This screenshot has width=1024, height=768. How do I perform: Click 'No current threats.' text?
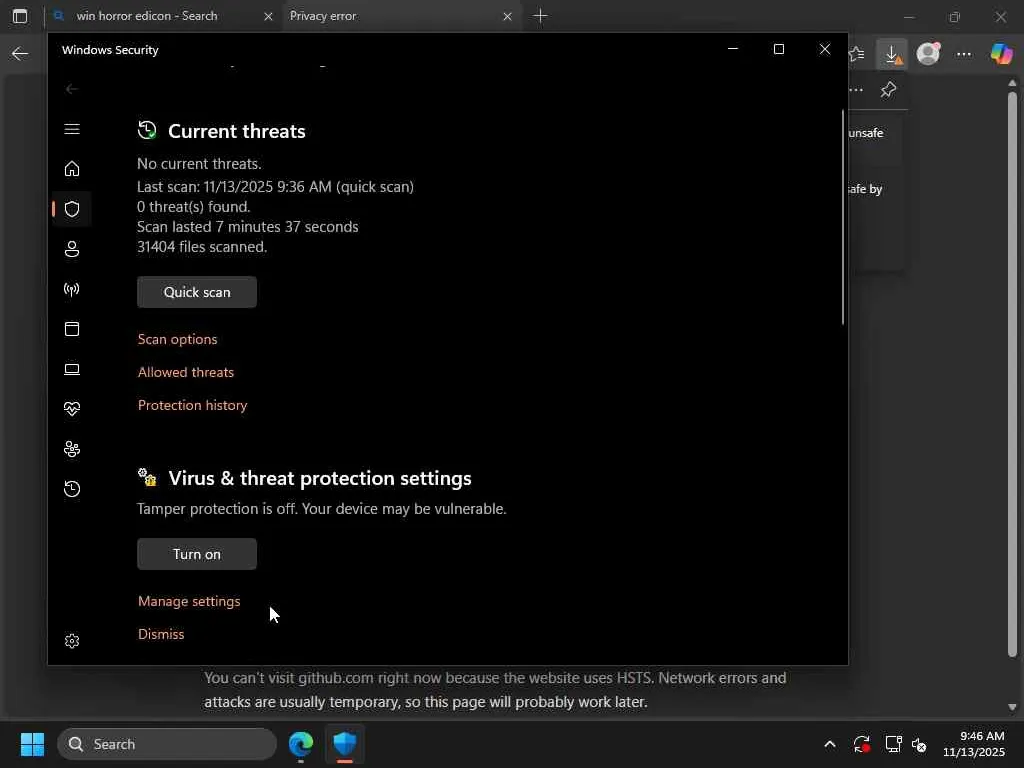pyautogui.click(x=199, y=164)
